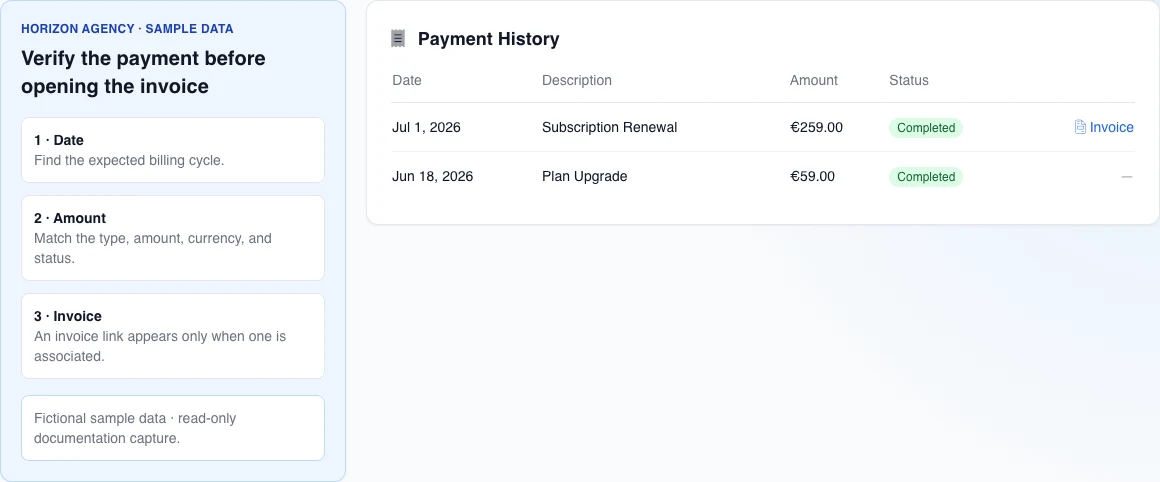1160x482 pixels.
Task: Select the Jun 18, 2026 date cell
Action: [433, 177]
